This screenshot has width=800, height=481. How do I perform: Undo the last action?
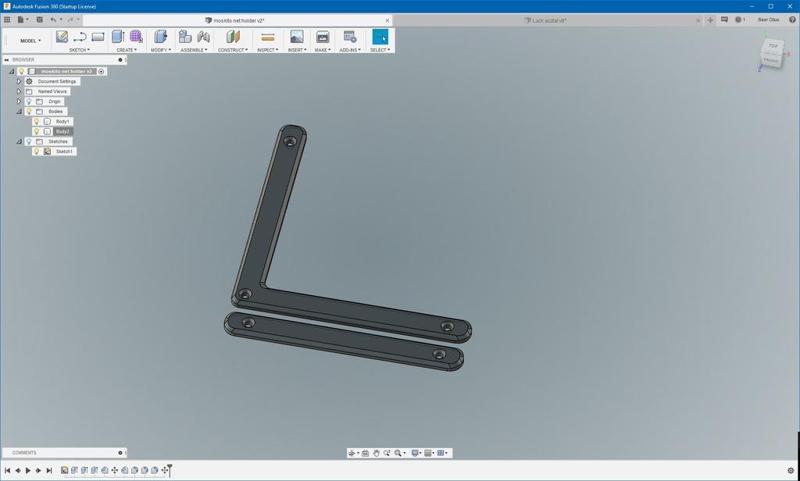pos(54,20)
